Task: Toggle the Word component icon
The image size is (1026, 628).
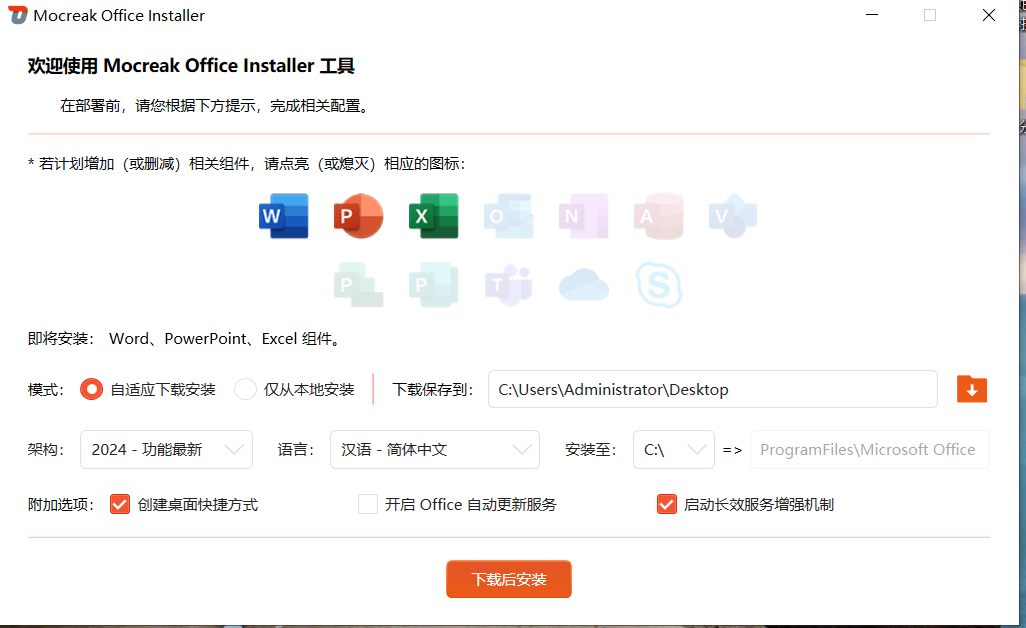Action: [283, 216]
